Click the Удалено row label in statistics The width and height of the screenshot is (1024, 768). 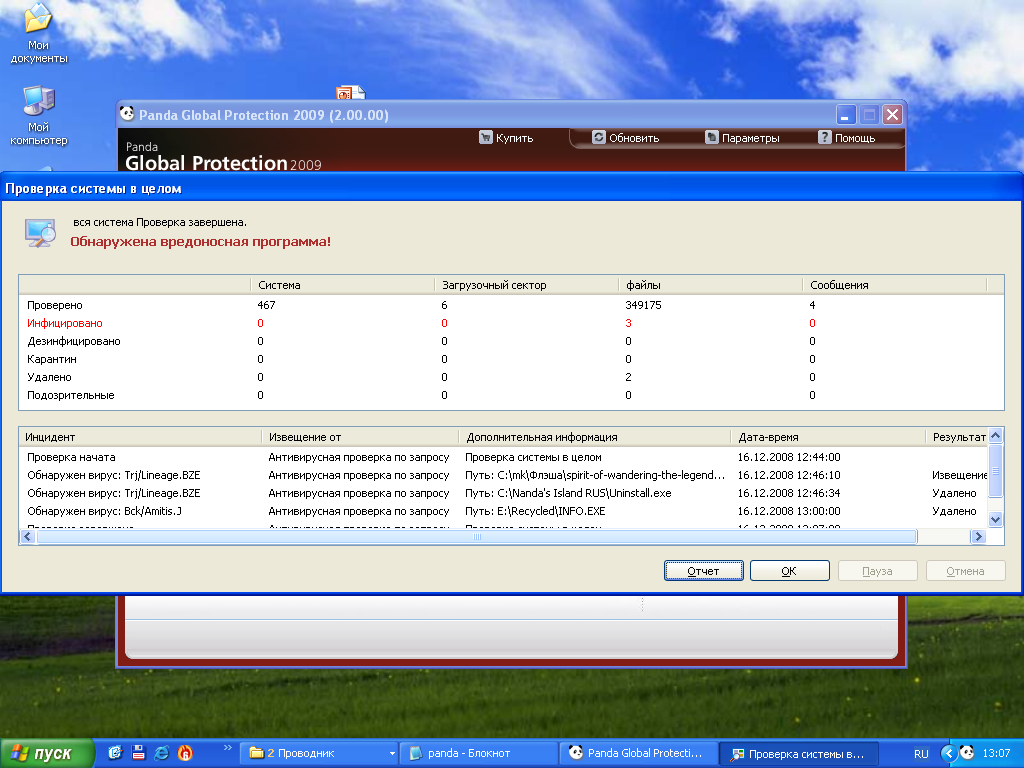pos(49,377)
